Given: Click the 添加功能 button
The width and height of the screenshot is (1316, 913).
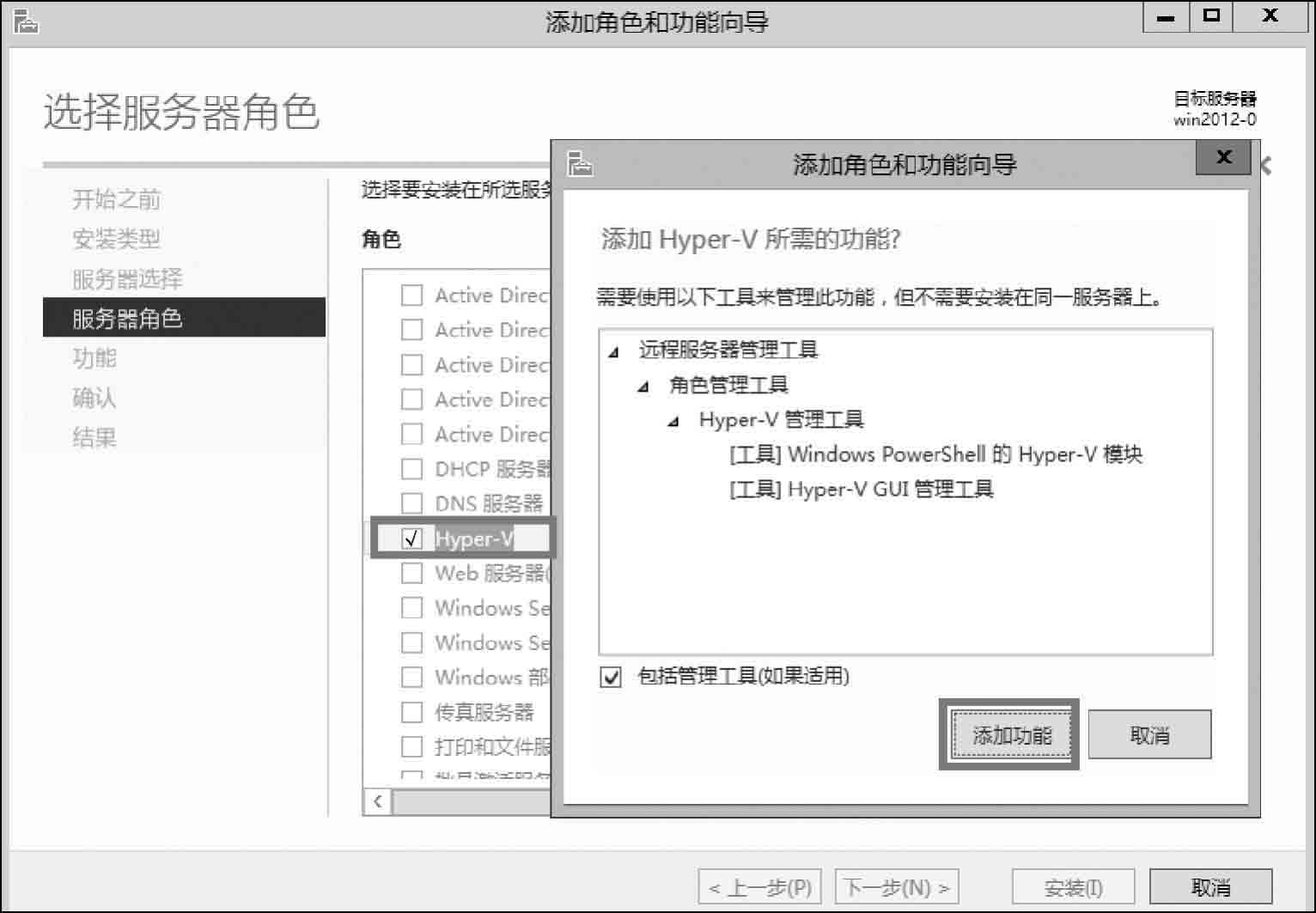Looking at the screenshot, I should [x=1011, y=734].
